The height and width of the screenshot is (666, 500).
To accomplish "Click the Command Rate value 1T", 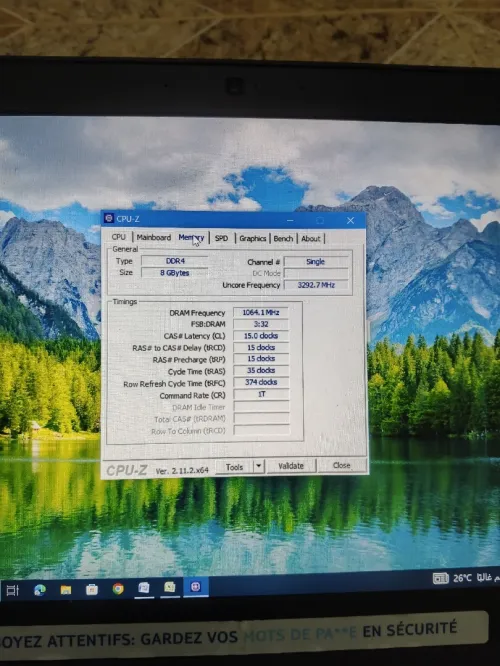I will pos(261,394).
